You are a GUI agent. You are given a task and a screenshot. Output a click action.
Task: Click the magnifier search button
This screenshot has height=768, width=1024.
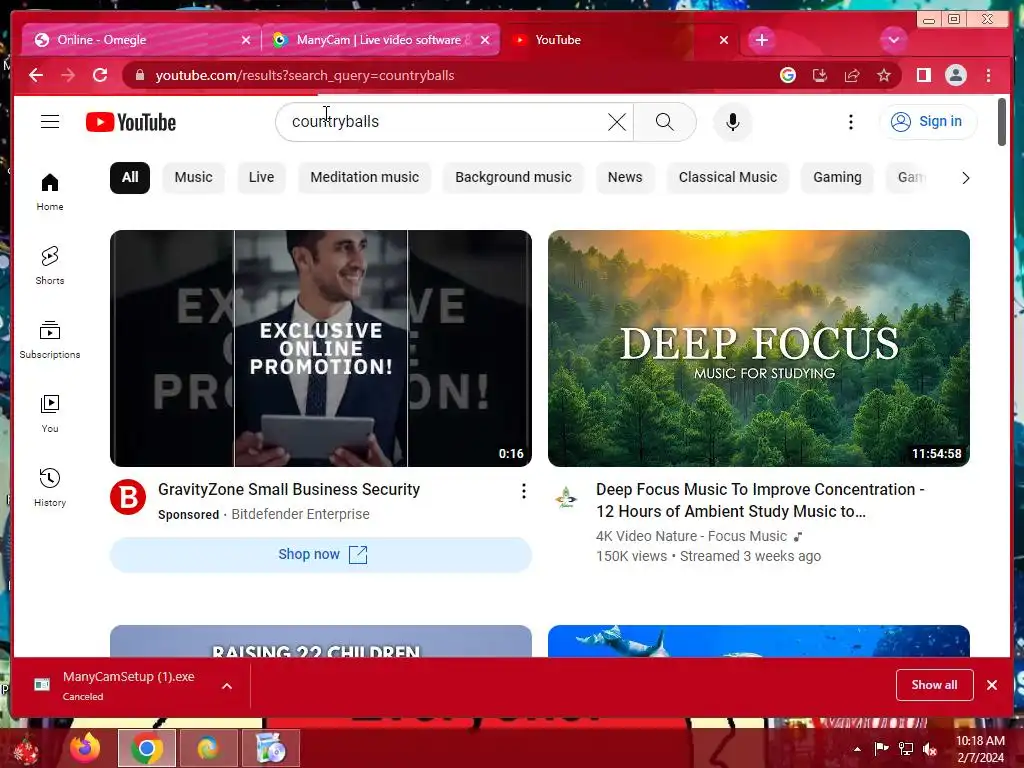(x=664, y=121)
